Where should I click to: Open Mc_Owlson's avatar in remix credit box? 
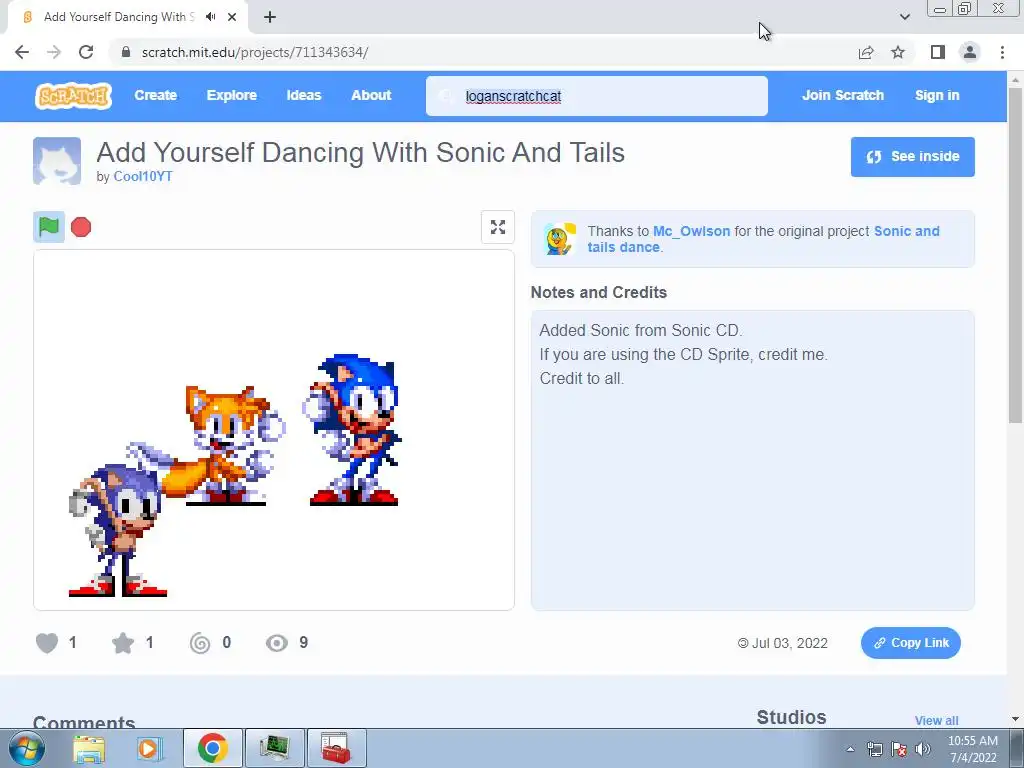point(560,239)
